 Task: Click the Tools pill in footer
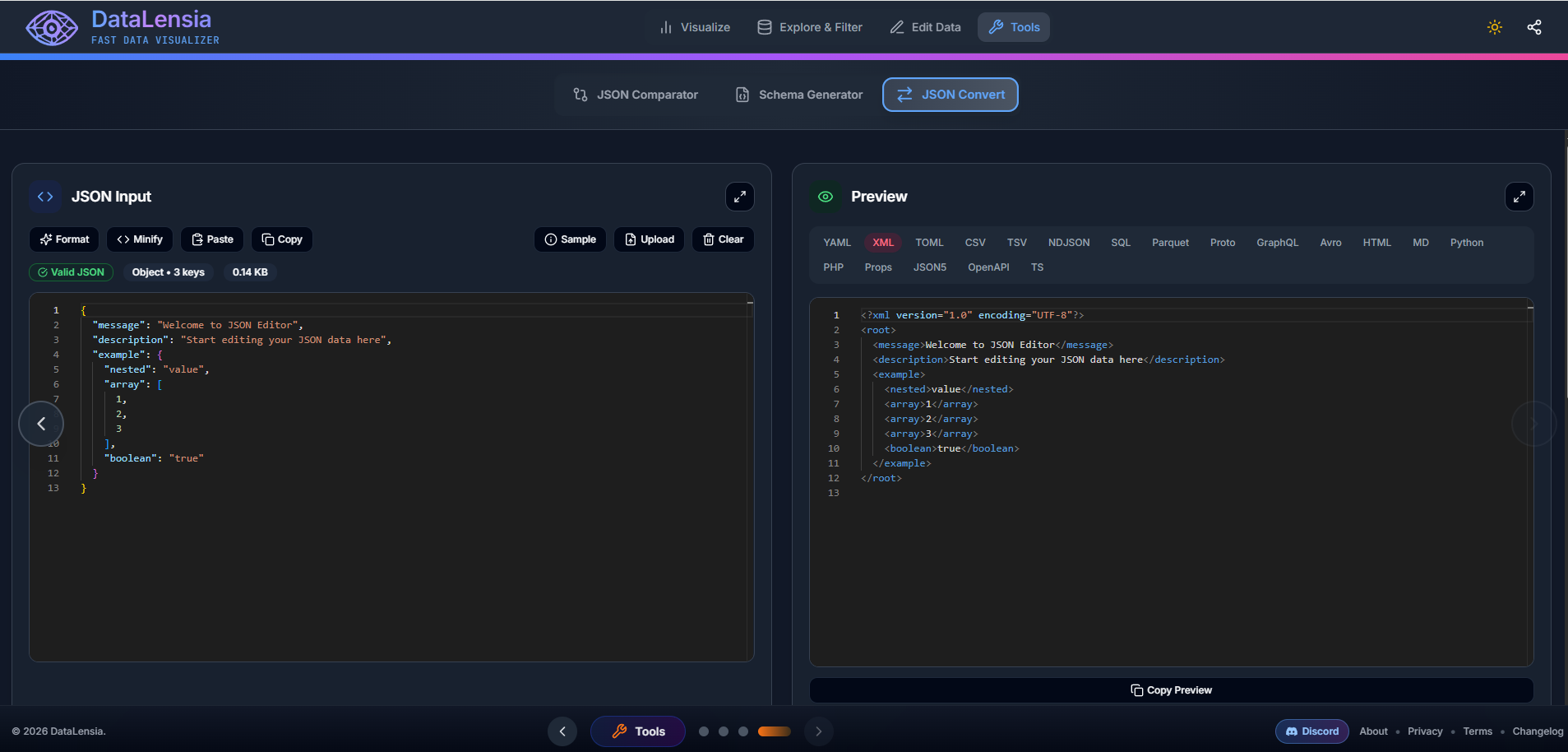[638, 731]
